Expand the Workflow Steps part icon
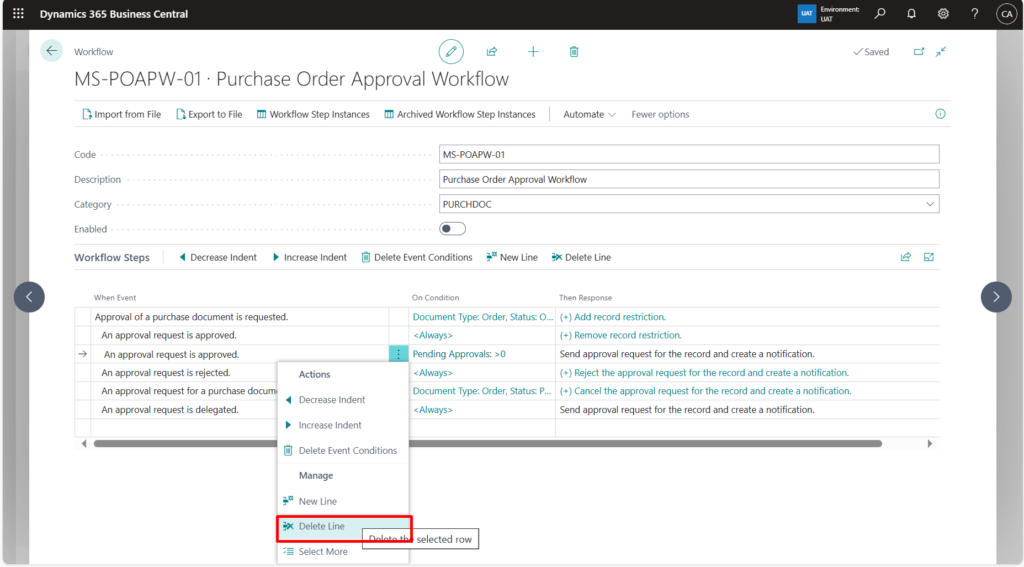 (x=929, y=257)
